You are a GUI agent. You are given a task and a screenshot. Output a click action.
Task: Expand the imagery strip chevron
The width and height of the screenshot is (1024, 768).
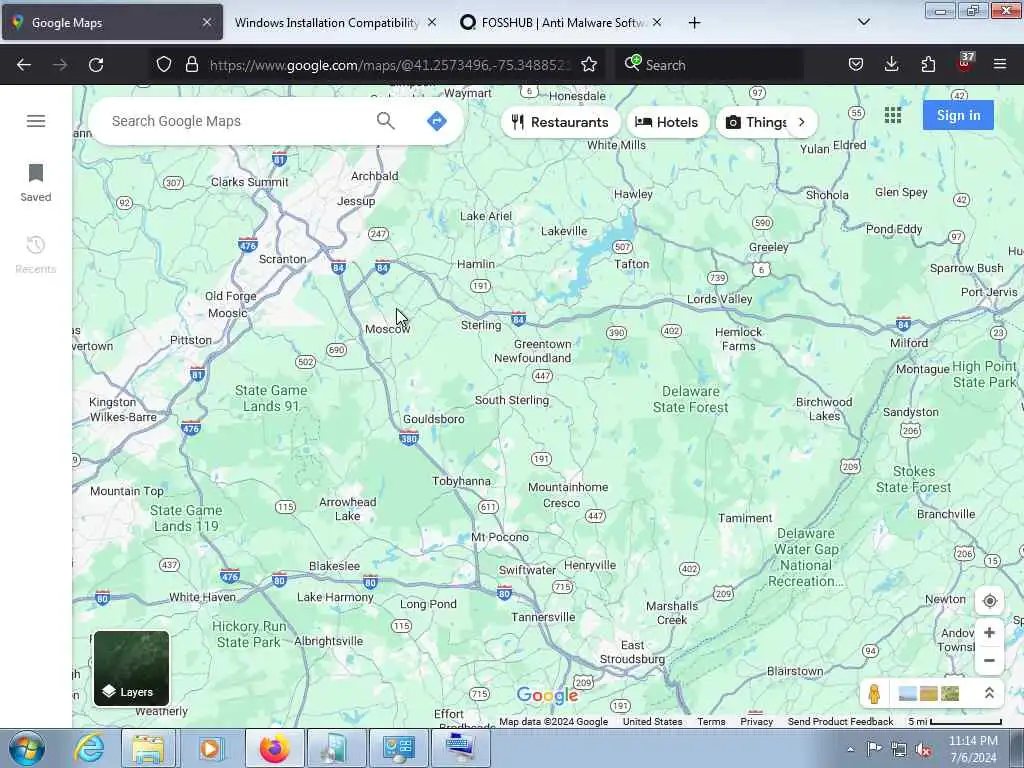pos(989,694)
